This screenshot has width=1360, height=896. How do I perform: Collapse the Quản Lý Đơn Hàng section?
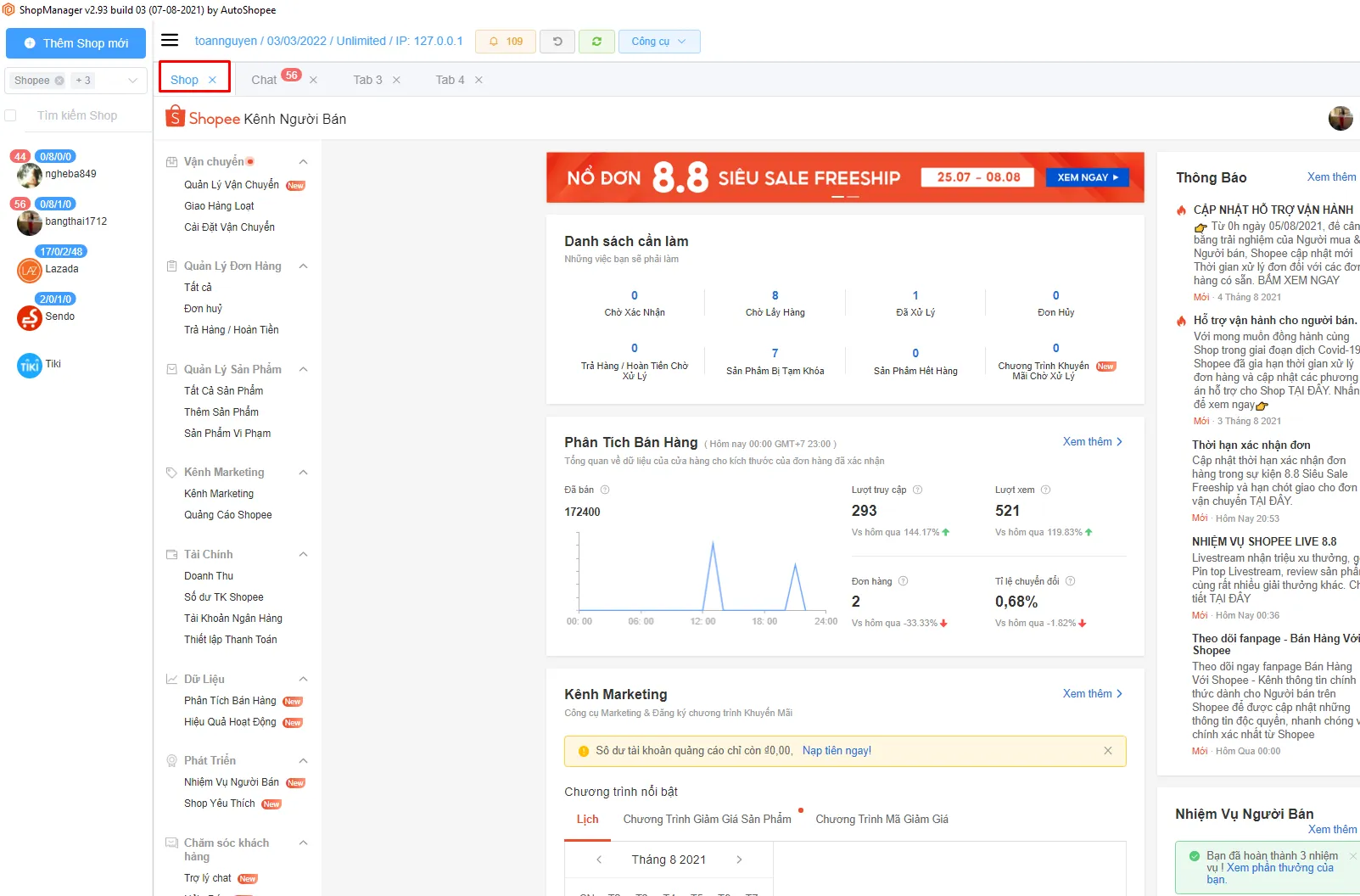pos(303,266)
